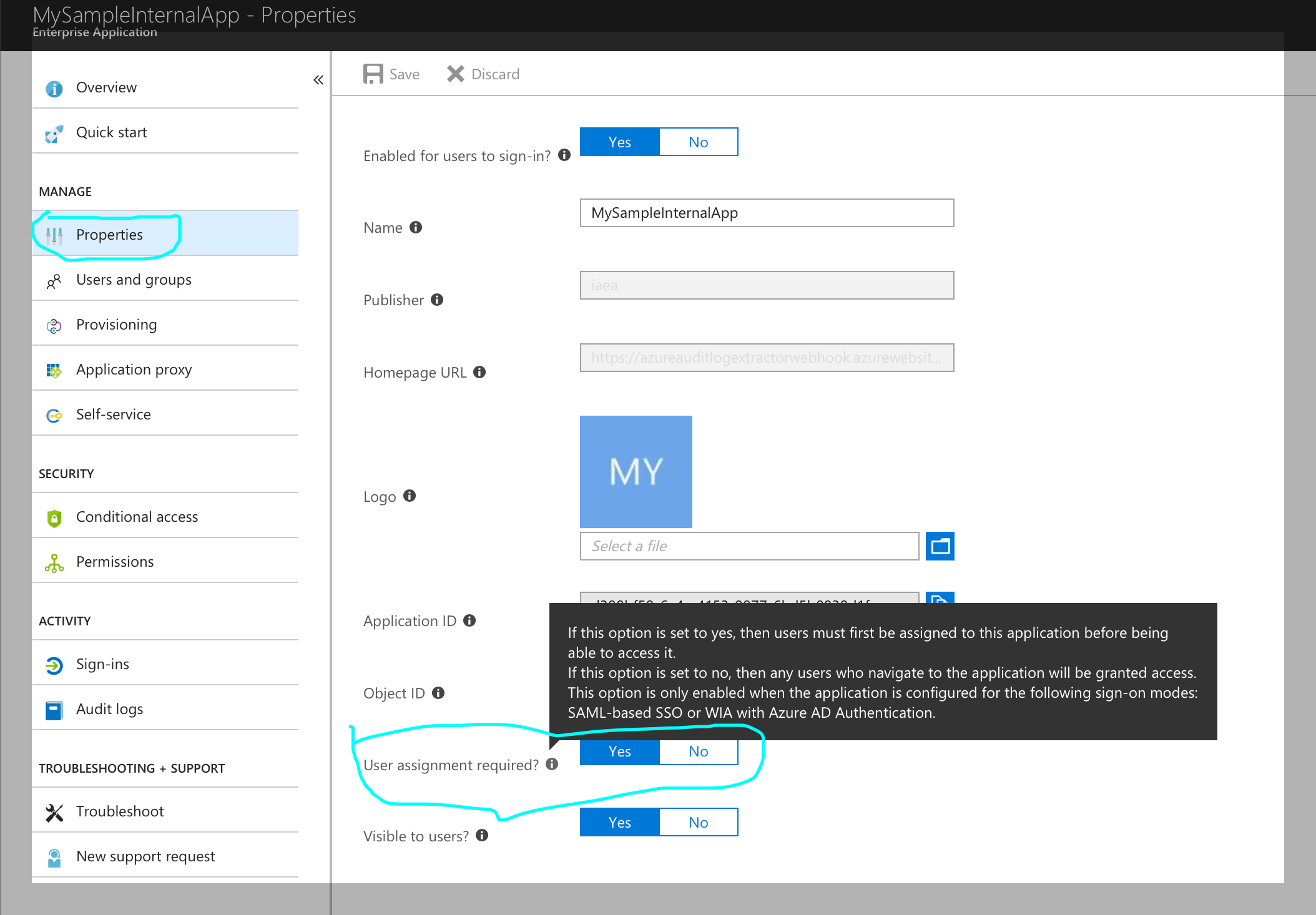Click info icon next to Visible to users
Viewport: 1316px width, 915px height.
(x=482, y=835)
